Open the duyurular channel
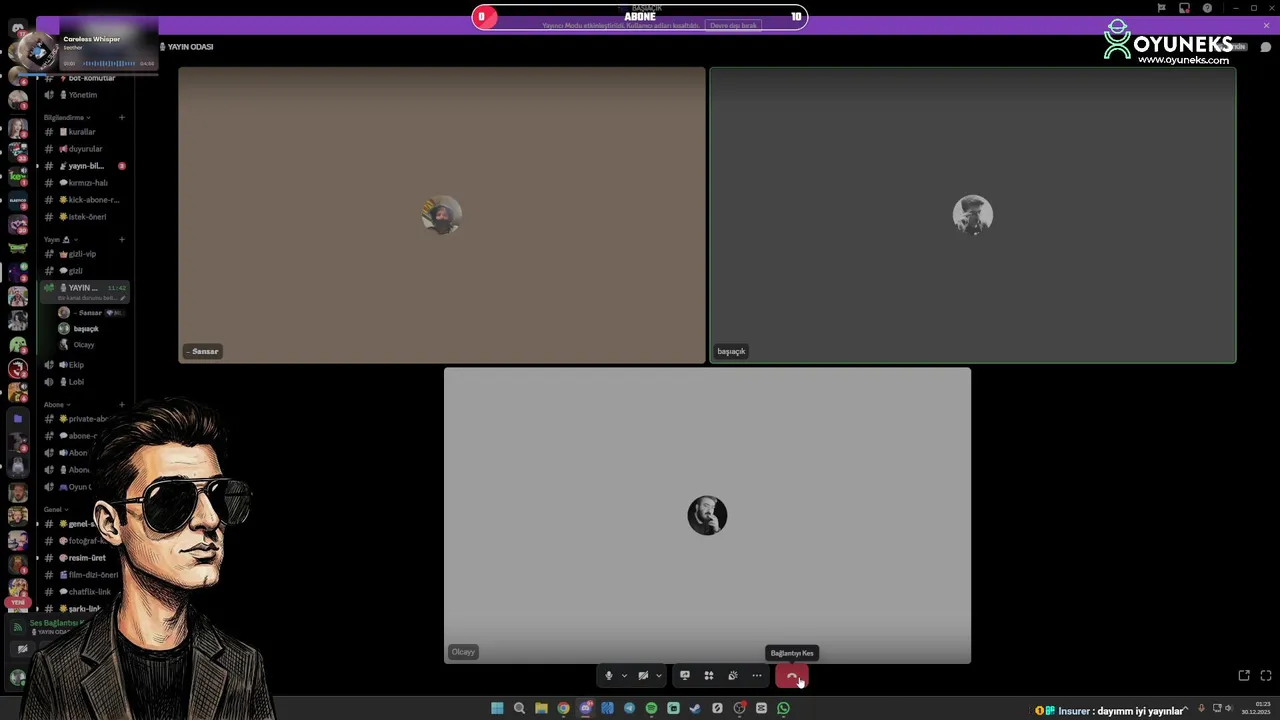This screenshot has height=720, width=1280. [84, 149]
